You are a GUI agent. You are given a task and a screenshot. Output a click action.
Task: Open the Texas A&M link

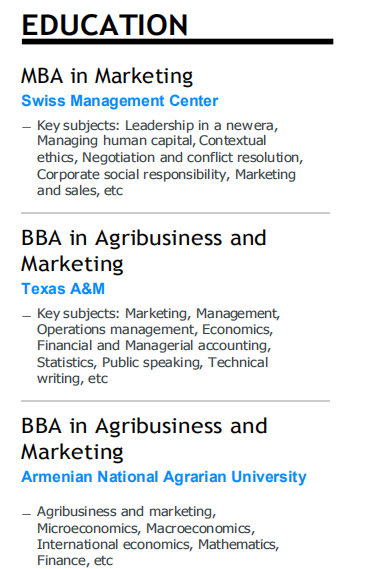click(63, 289)
